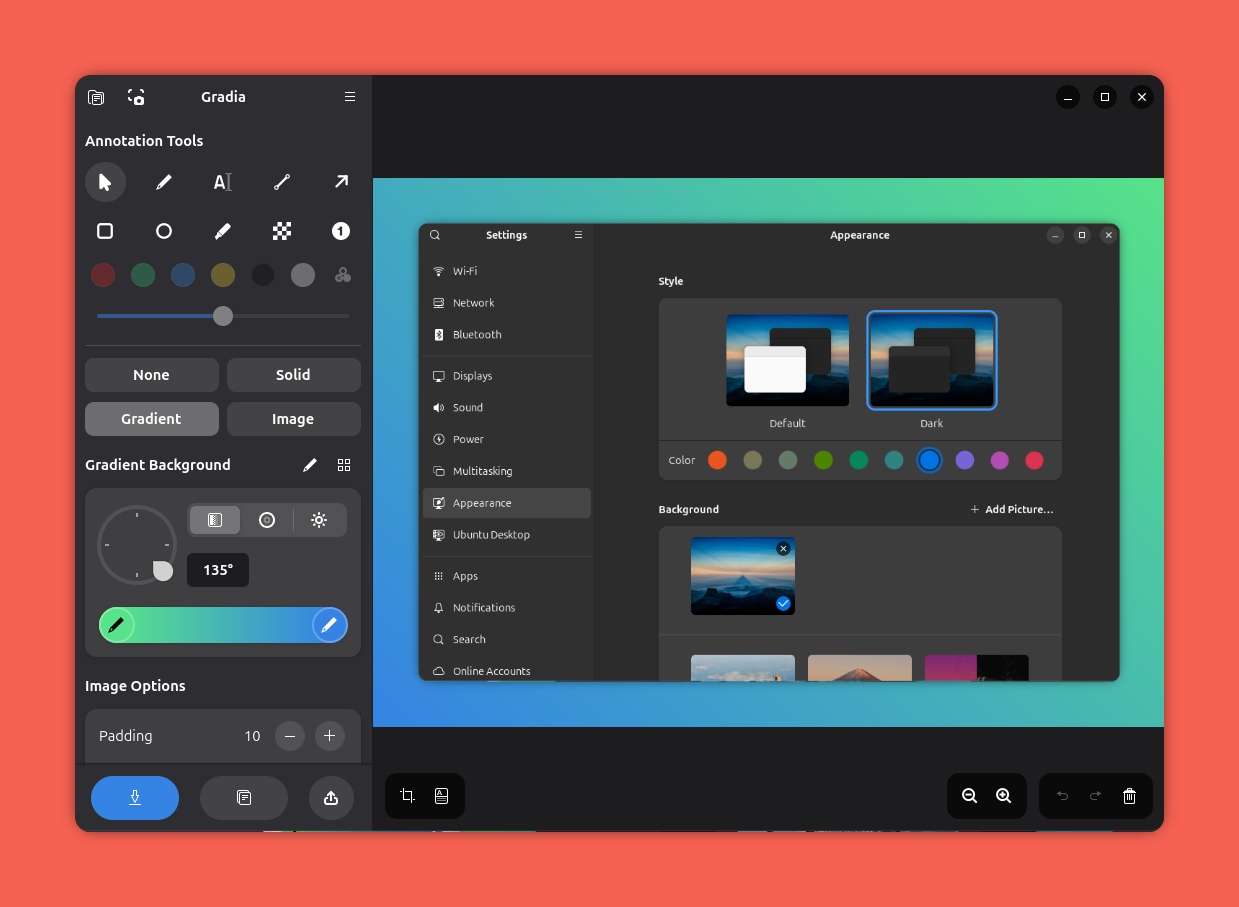Switch background type to Solid
The width and height of the screenshot is (1239, 907).
(x=293, y=375)
